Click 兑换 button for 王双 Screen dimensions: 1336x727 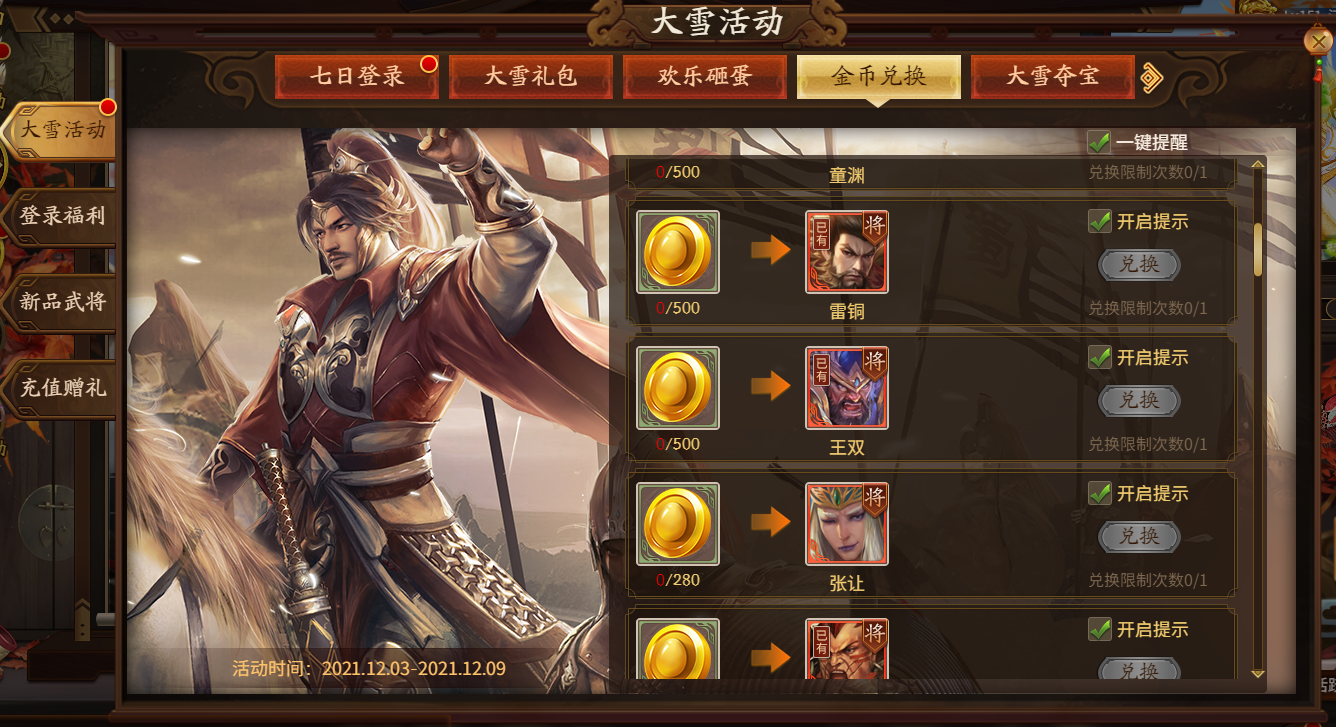1139,401
